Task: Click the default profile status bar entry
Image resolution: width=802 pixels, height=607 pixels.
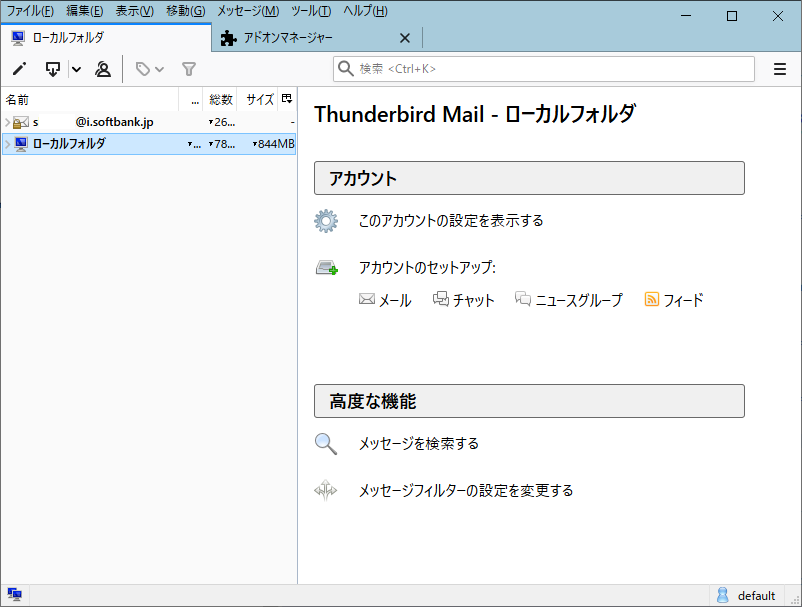Action: coord(746,595)
